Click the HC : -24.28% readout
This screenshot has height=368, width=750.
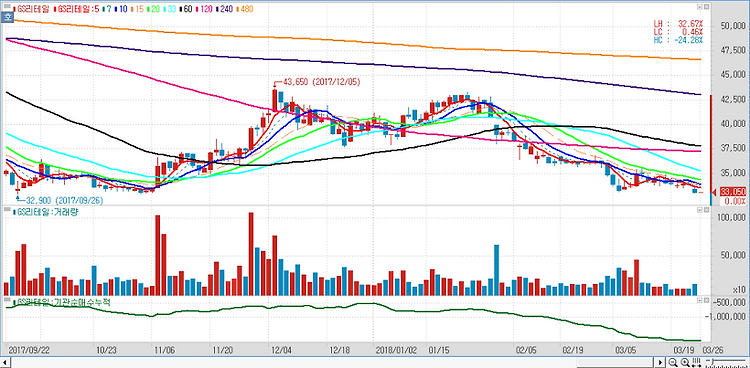pyautogui.click(x=679, y=39)
